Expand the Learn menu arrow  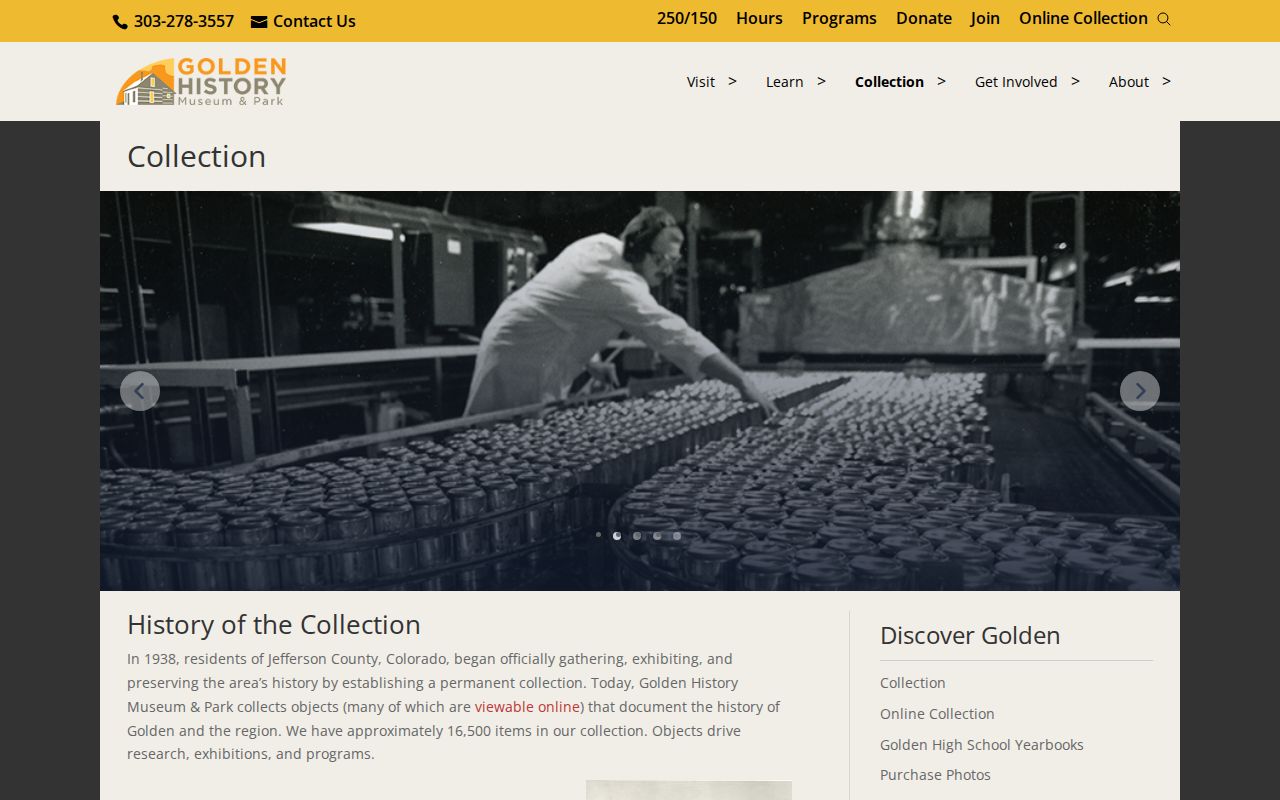(x=822, y=81)
